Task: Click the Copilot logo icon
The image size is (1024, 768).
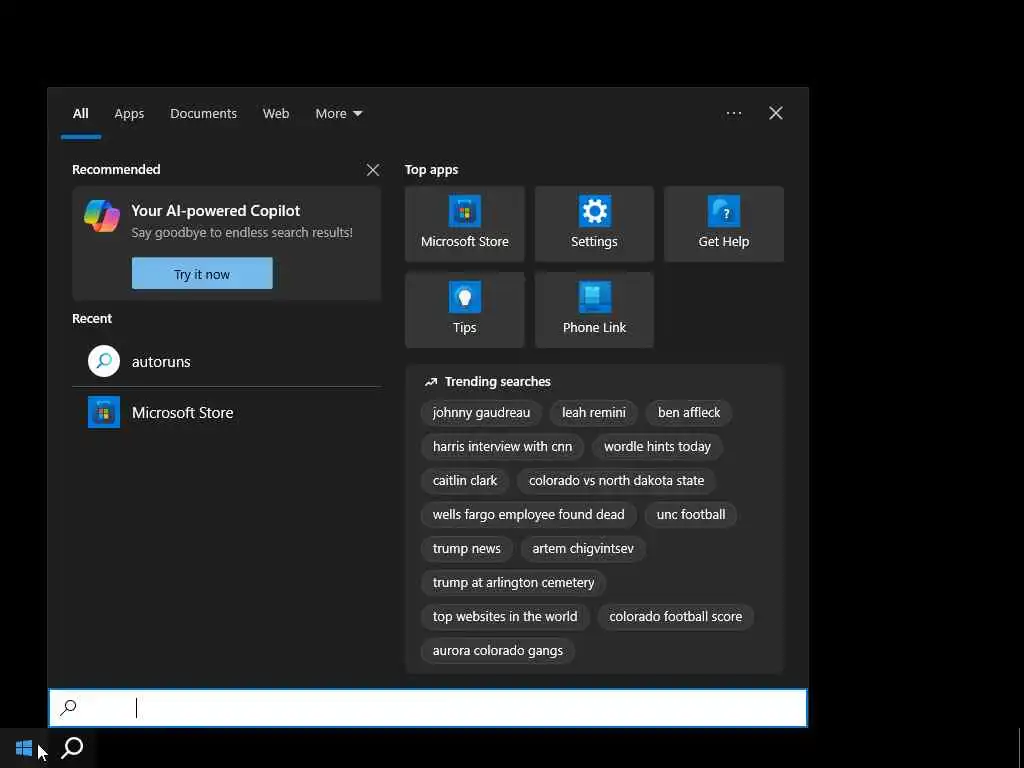Action: click(102, 216)
